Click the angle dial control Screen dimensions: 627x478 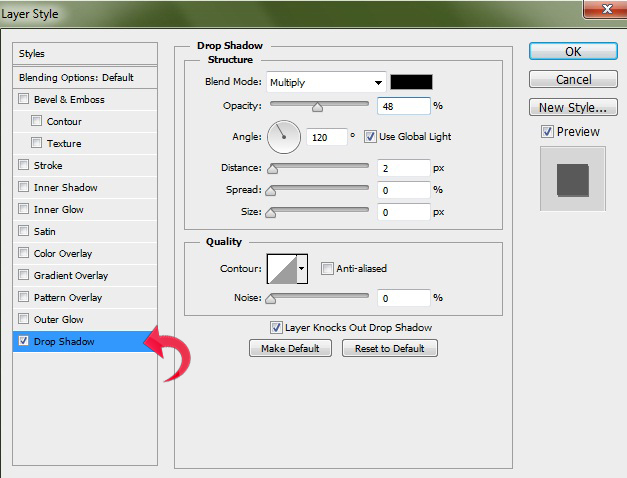tap(284, 136)
